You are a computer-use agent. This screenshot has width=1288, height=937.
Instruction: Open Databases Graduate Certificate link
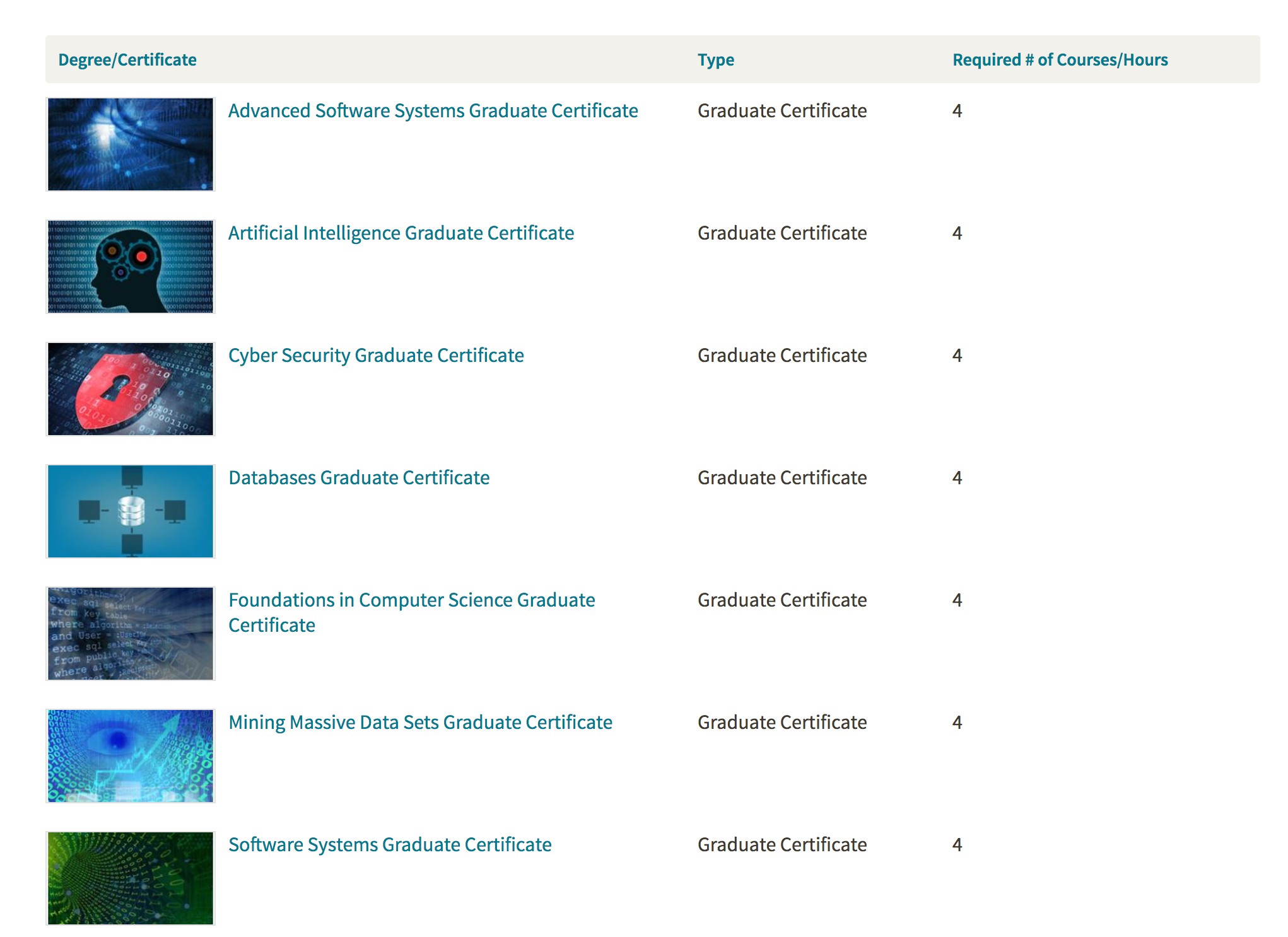359,478
